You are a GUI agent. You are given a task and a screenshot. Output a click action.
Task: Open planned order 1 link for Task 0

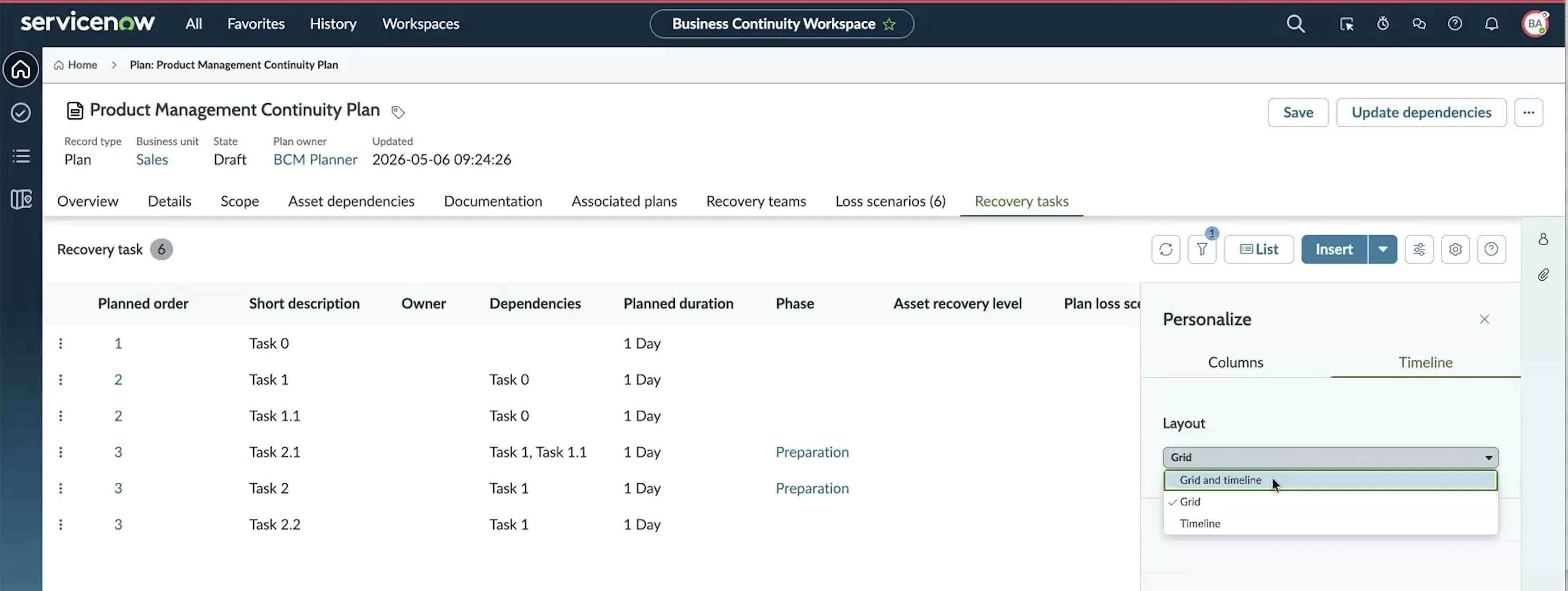pos(118,344)
